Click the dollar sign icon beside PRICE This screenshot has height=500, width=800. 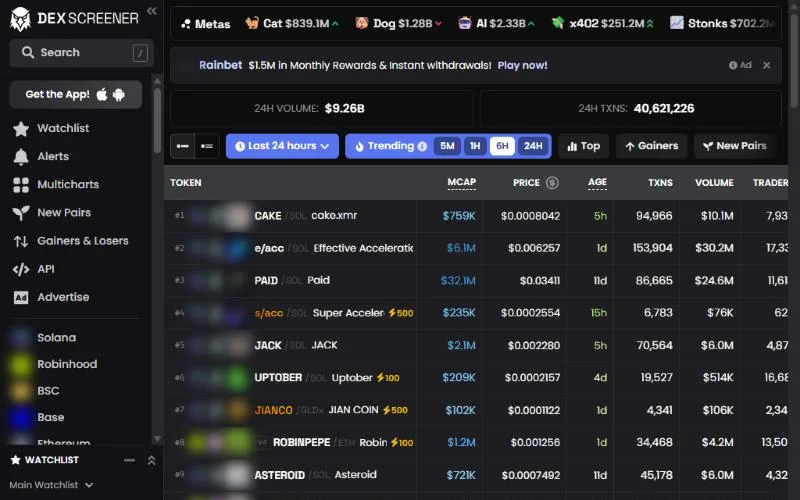[x=552, y=183]
